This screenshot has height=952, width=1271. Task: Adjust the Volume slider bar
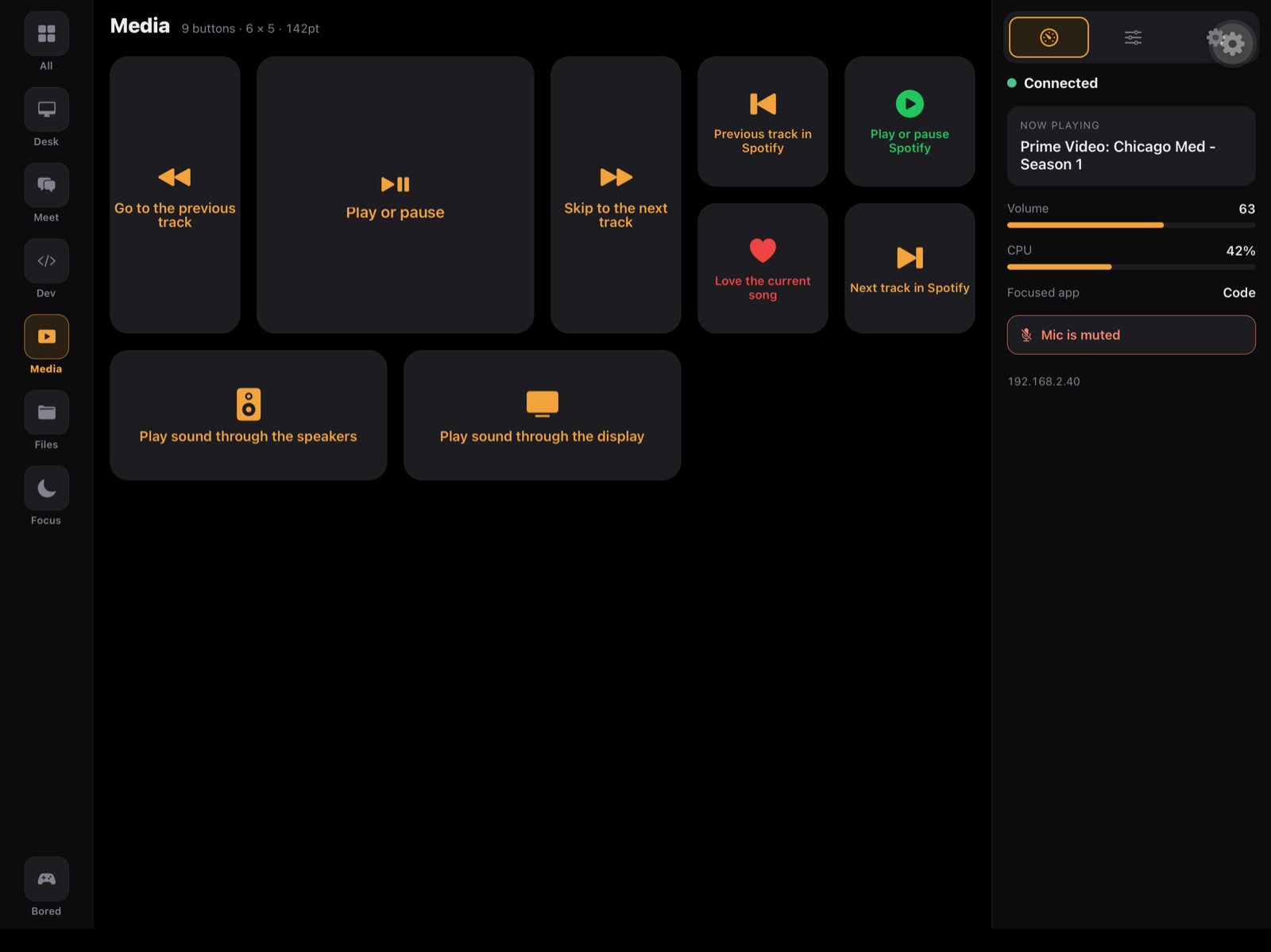coord(1131,225)
